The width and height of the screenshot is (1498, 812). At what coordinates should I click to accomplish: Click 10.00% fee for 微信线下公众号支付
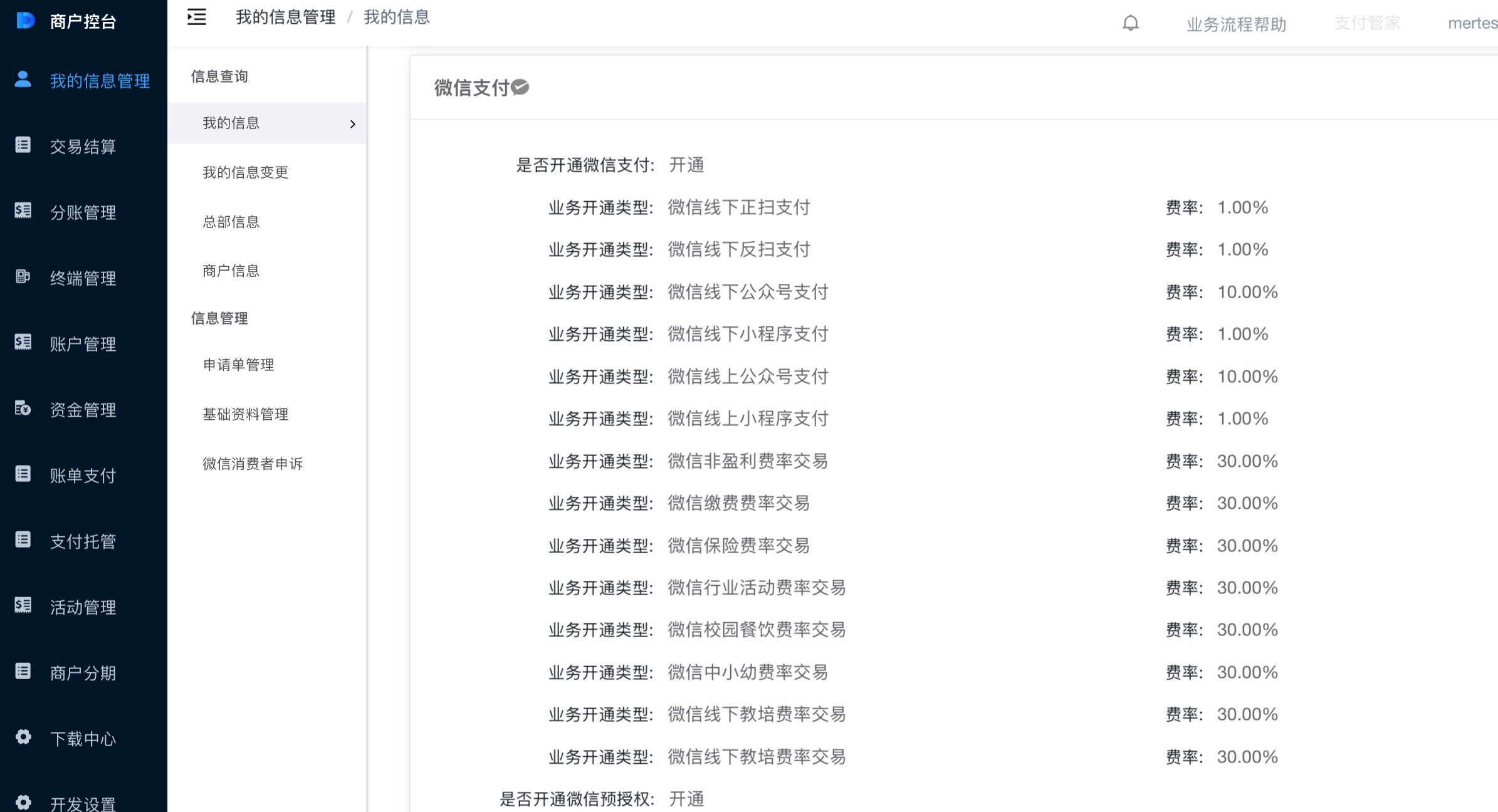pos(1247,292)
